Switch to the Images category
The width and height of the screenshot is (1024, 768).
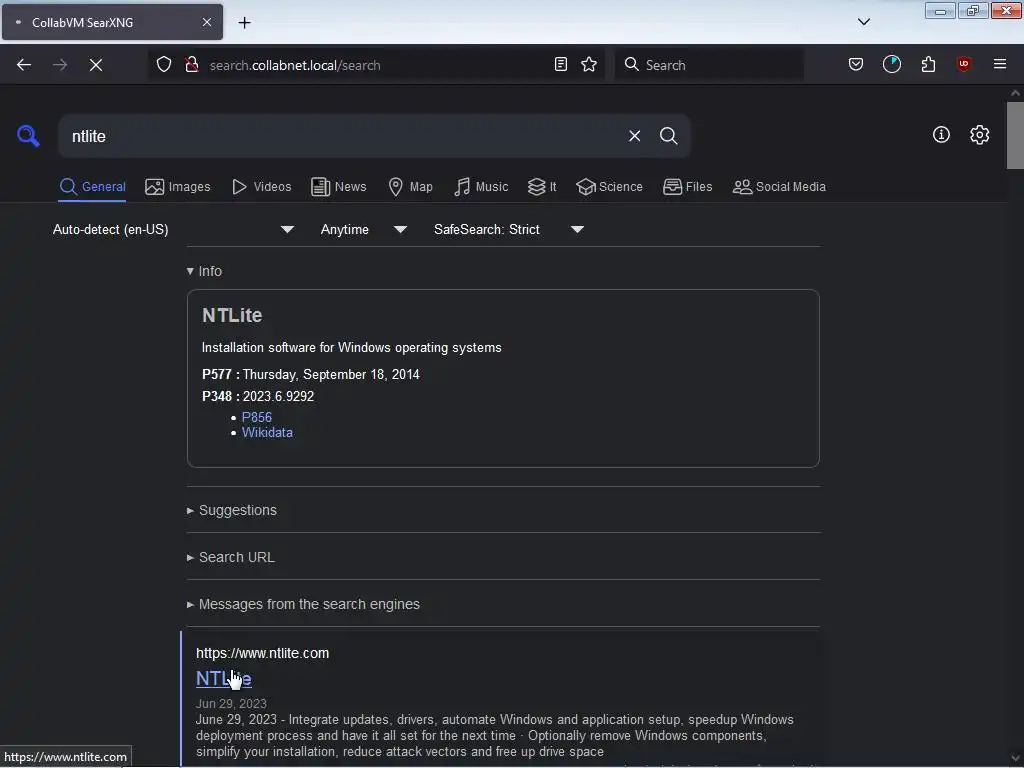click(x=178, y=187)
